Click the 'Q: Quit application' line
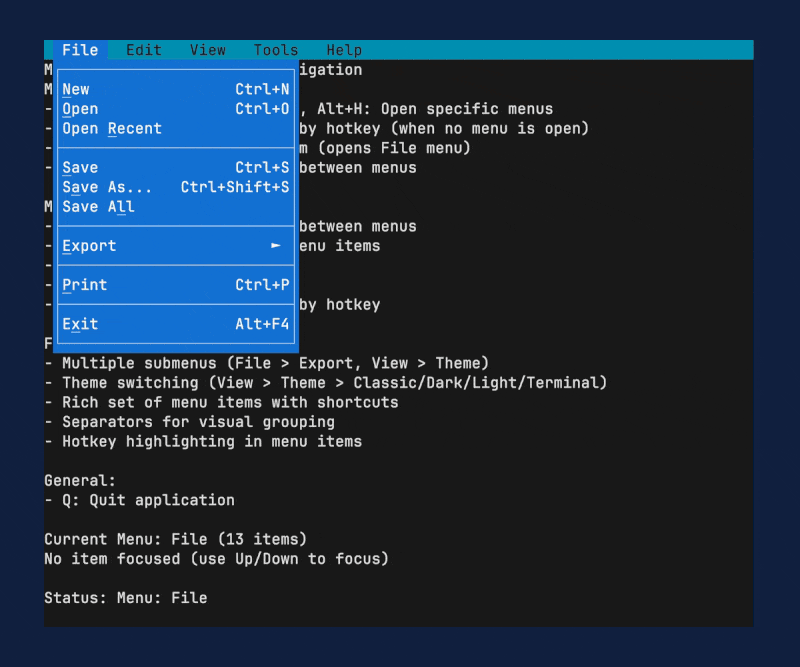 (x=139, y=500)
